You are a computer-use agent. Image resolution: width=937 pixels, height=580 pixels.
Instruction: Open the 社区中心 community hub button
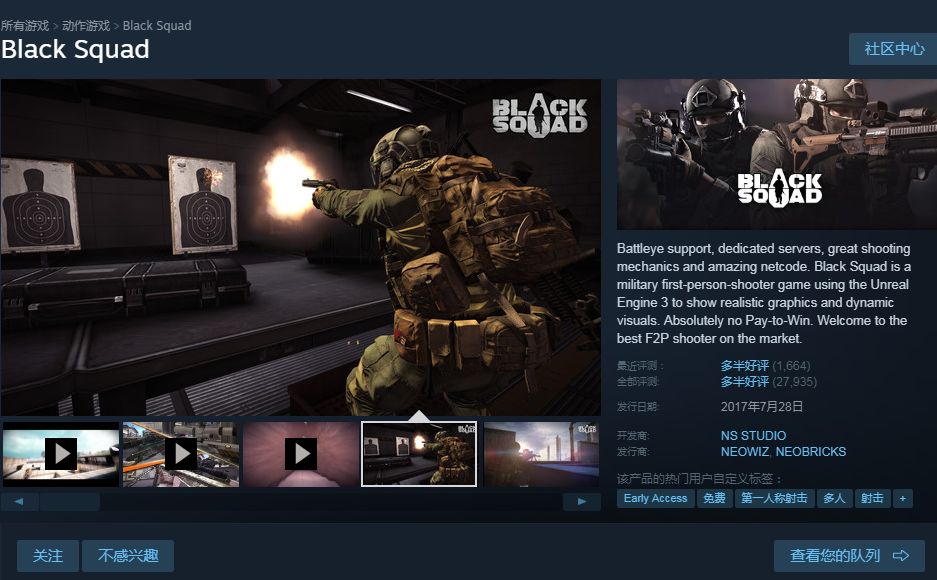893,49
